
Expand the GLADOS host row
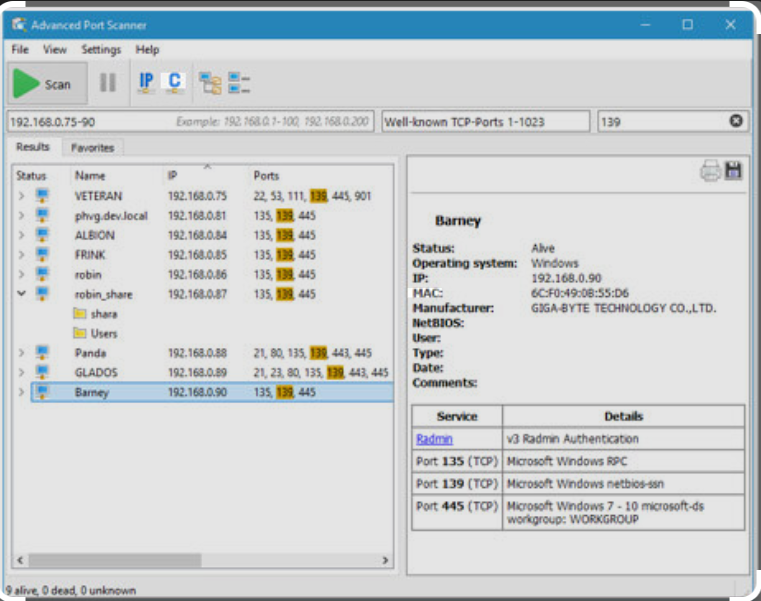21,372
